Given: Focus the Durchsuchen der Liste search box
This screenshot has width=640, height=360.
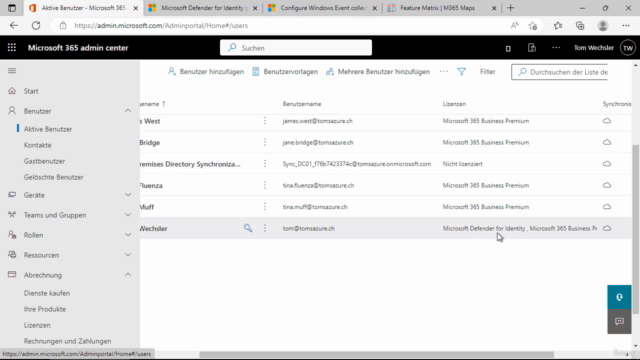Looking at the screenshot, I should coord(560,72).
